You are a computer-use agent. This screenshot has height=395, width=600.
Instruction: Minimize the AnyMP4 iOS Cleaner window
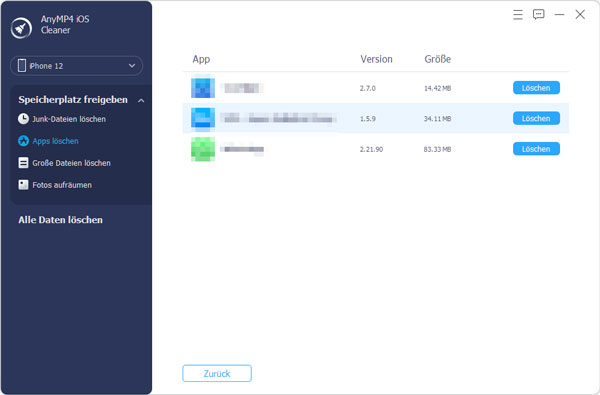(x=559, y=15)
